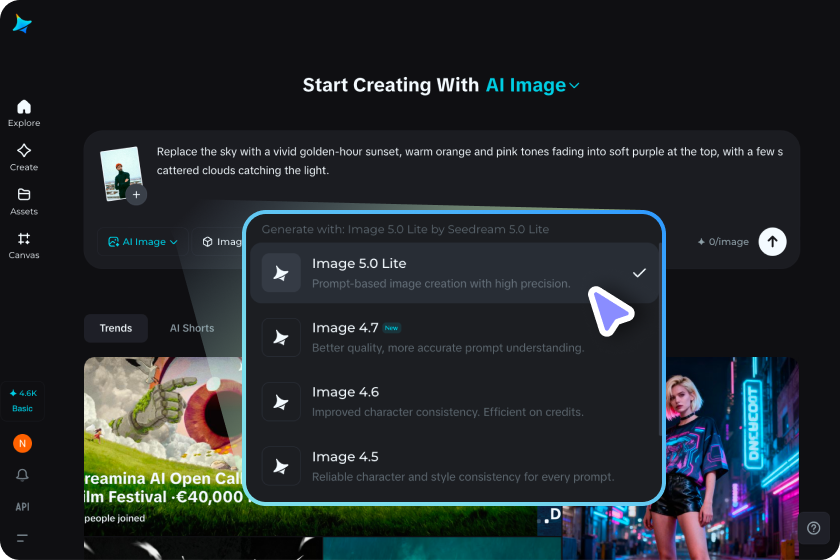
Task: Click the Dreamina logo icon
Action: coord(22,24)
